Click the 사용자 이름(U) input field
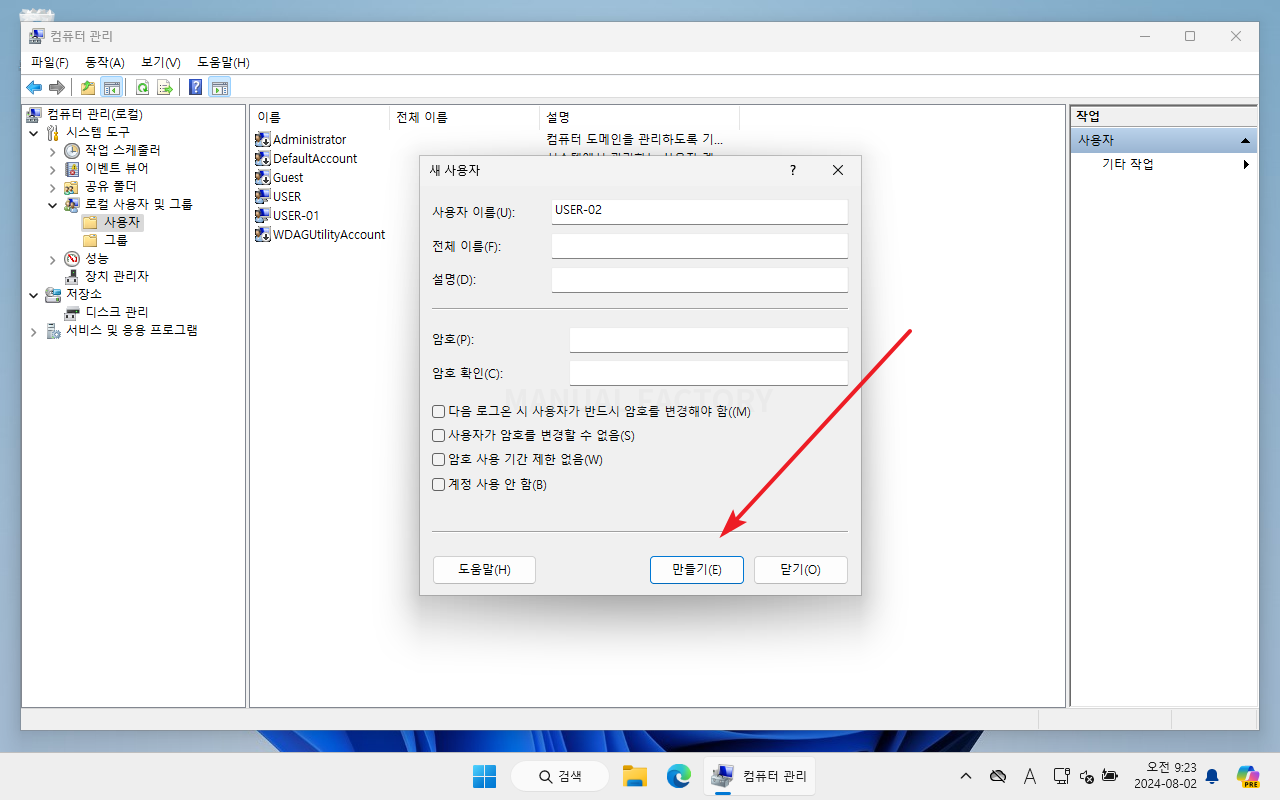The height and width of the screenshot is (800, 1280). pos(699,211)
